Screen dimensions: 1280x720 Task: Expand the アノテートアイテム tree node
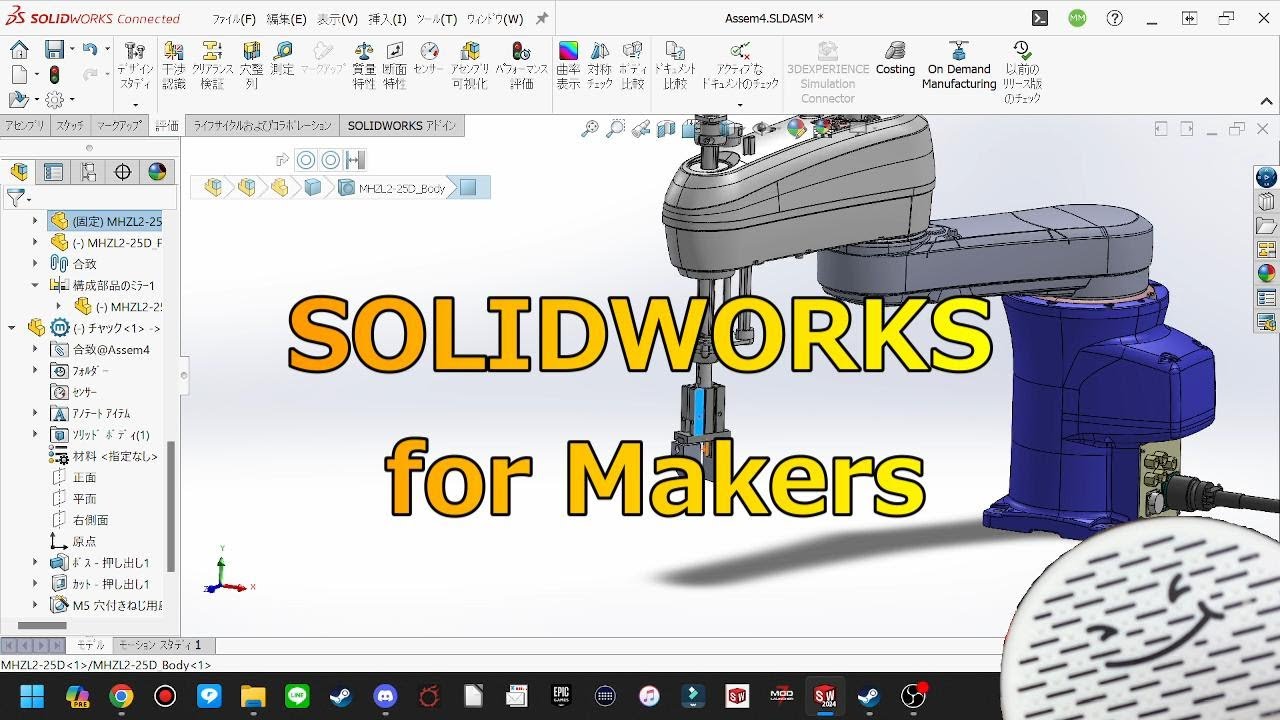pos(35,413)
